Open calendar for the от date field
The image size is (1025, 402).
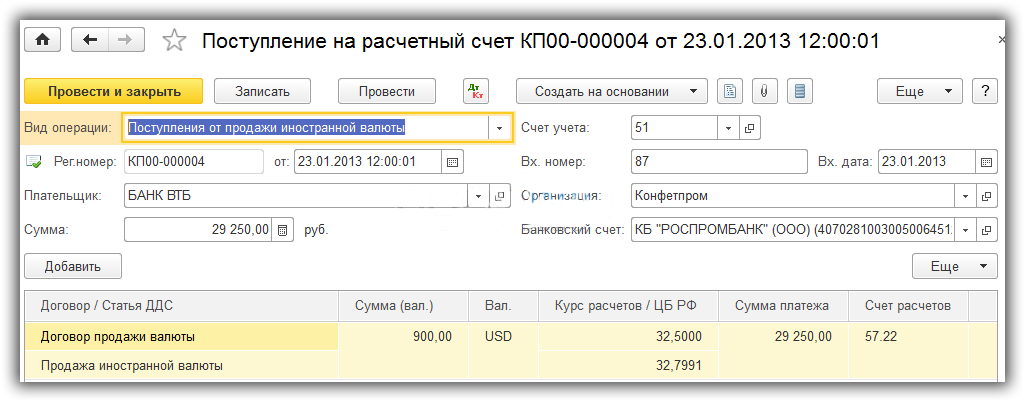pos(451,162)
